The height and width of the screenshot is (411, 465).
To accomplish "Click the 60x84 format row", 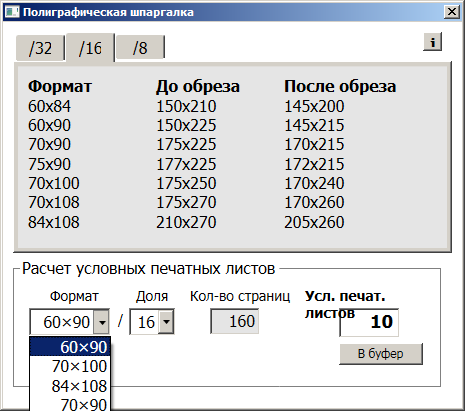I will click(49, 106).
